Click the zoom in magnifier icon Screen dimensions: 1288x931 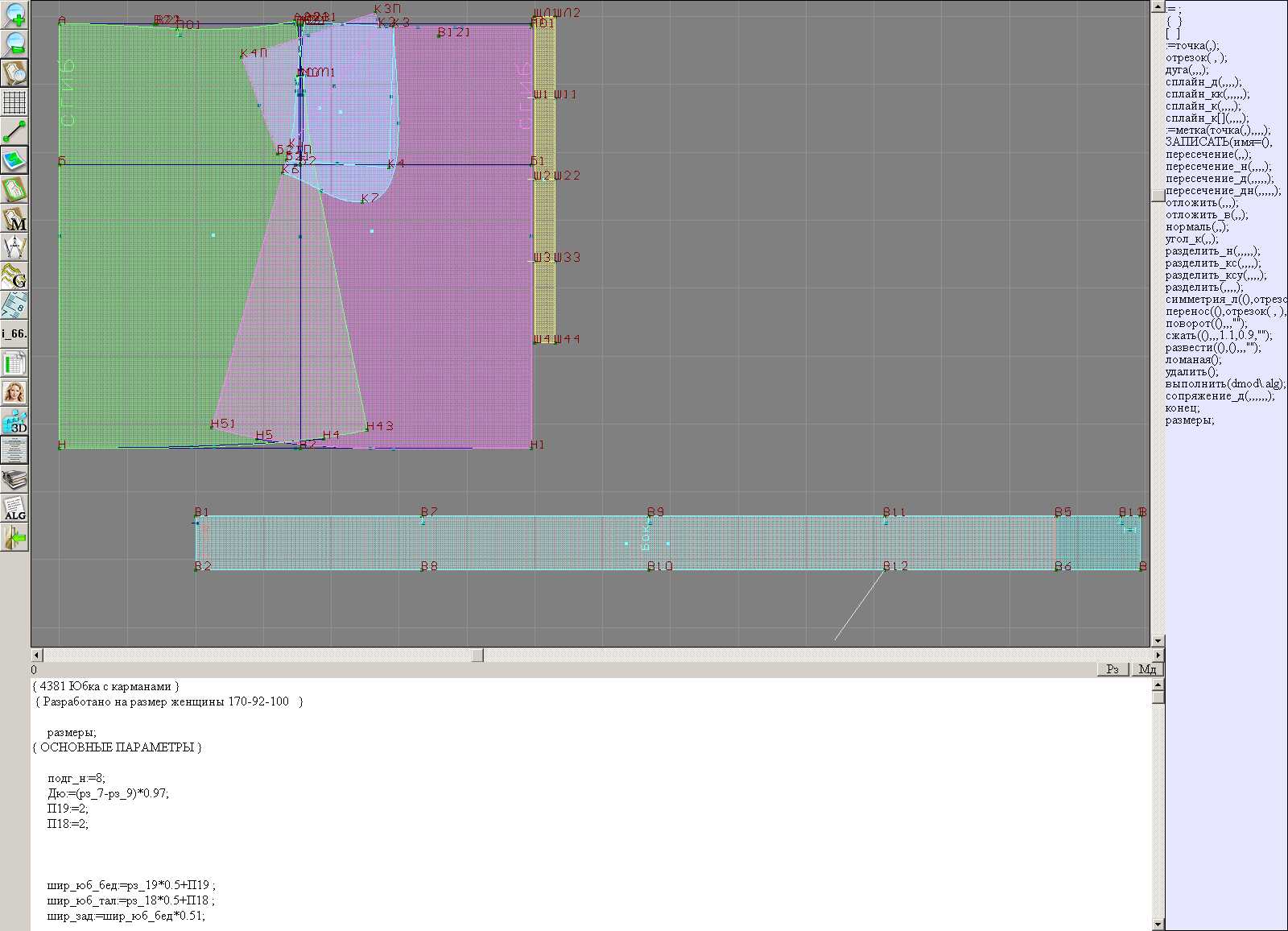pos(14,14)
